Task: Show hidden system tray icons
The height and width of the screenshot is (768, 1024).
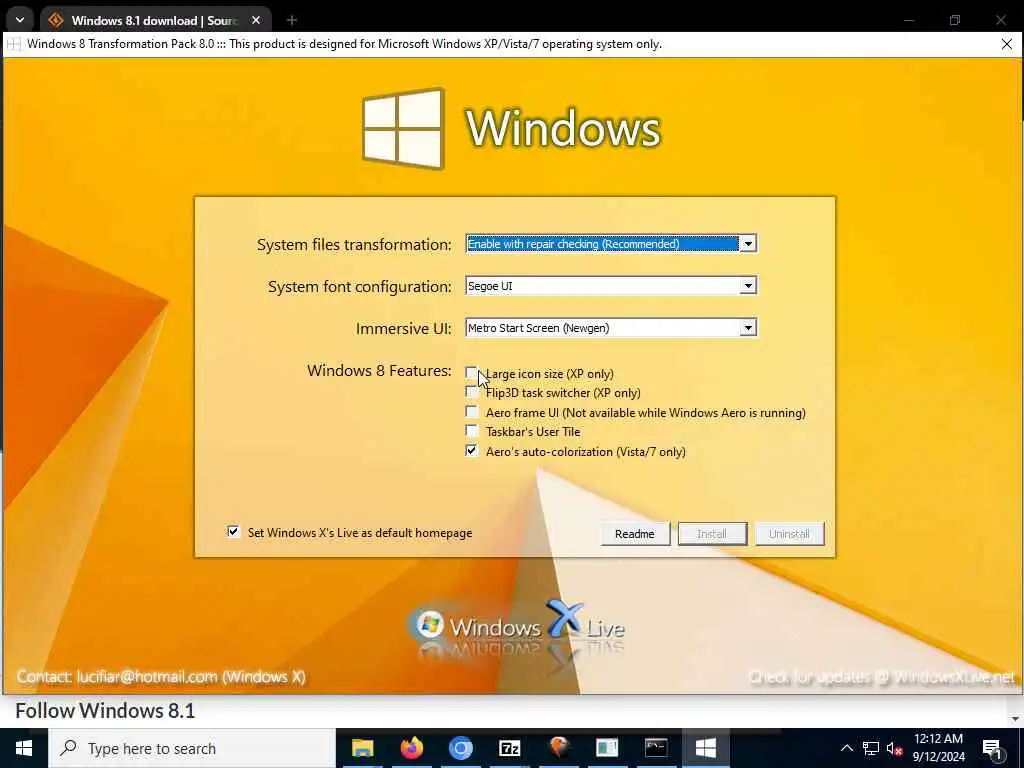Action: [x=846, y=748]
